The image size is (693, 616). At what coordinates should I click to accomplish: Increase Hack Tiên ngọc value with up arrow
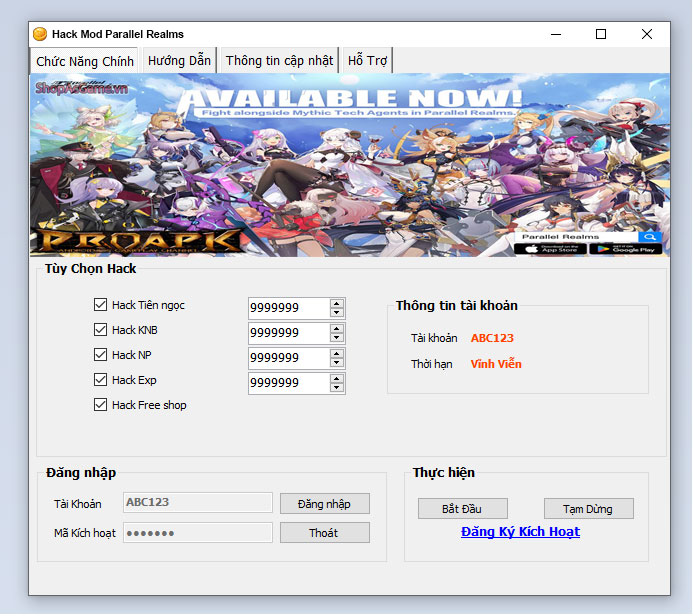(337, 304)
